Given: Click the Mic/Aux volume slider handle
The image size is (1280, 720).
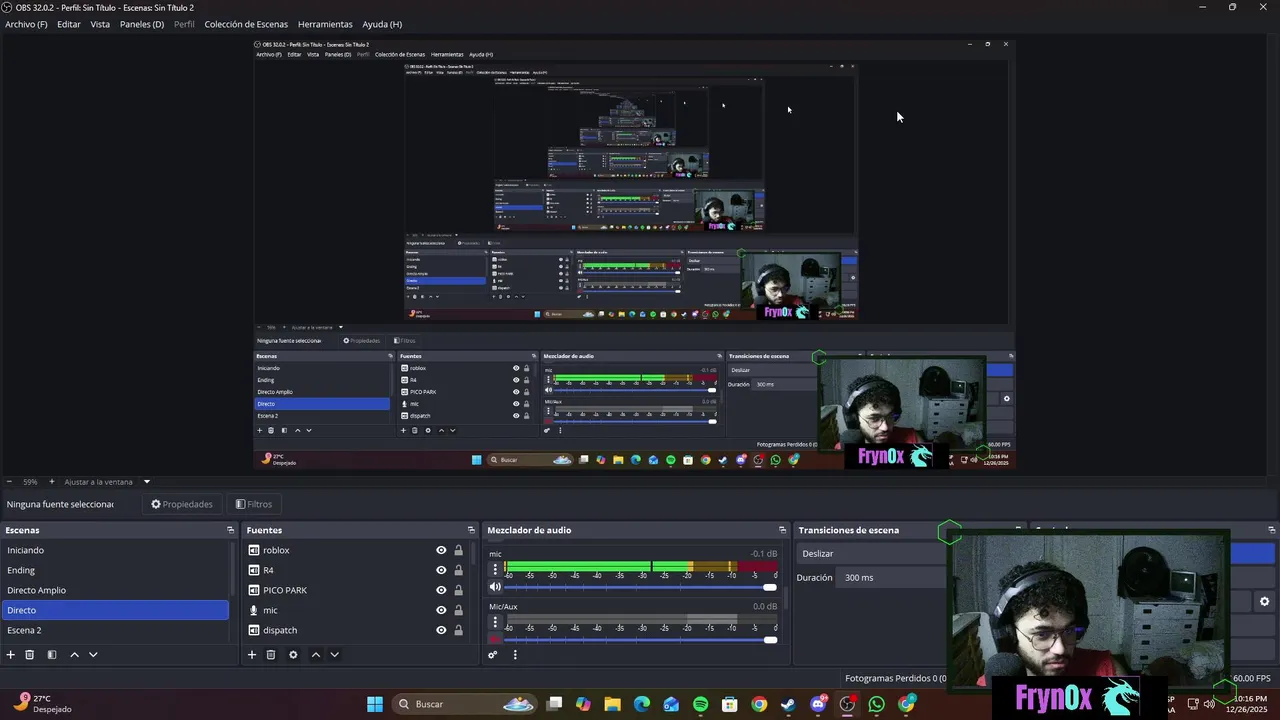Looking at the screenshot, I should coord(770,639).
